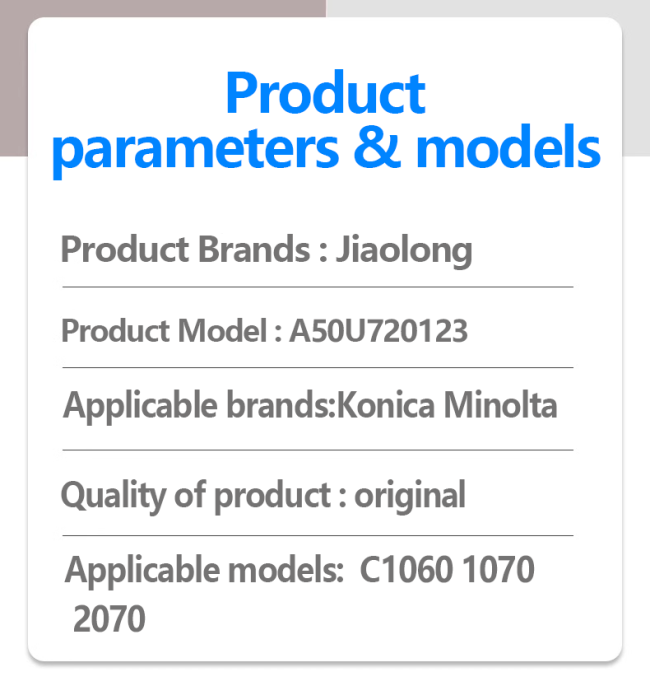This screenshot has height=700, width=650.
Task: Click the "parameters" word in the blue title
Action: [196, 150]
